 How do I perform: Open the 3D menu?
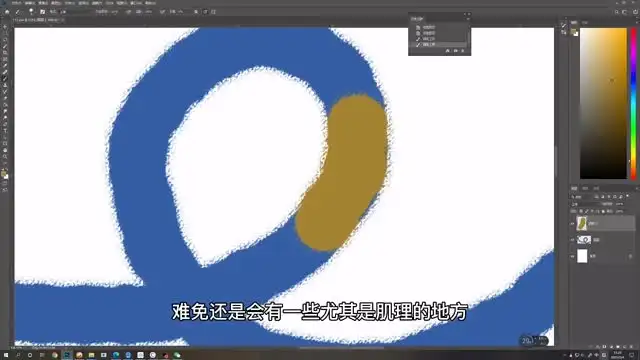pyautogui.click(x=109, y=3)
